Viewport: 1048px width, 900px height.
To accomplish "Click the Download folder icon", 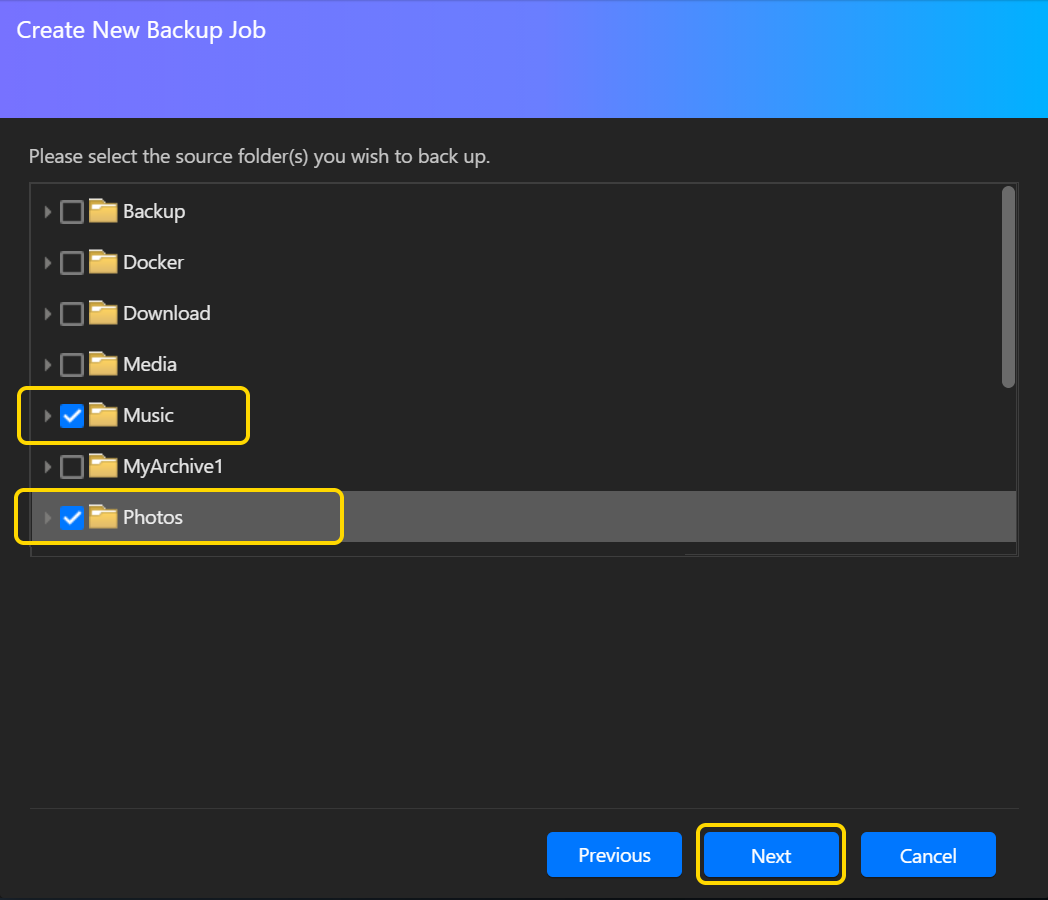I will [x=103, y=313].
